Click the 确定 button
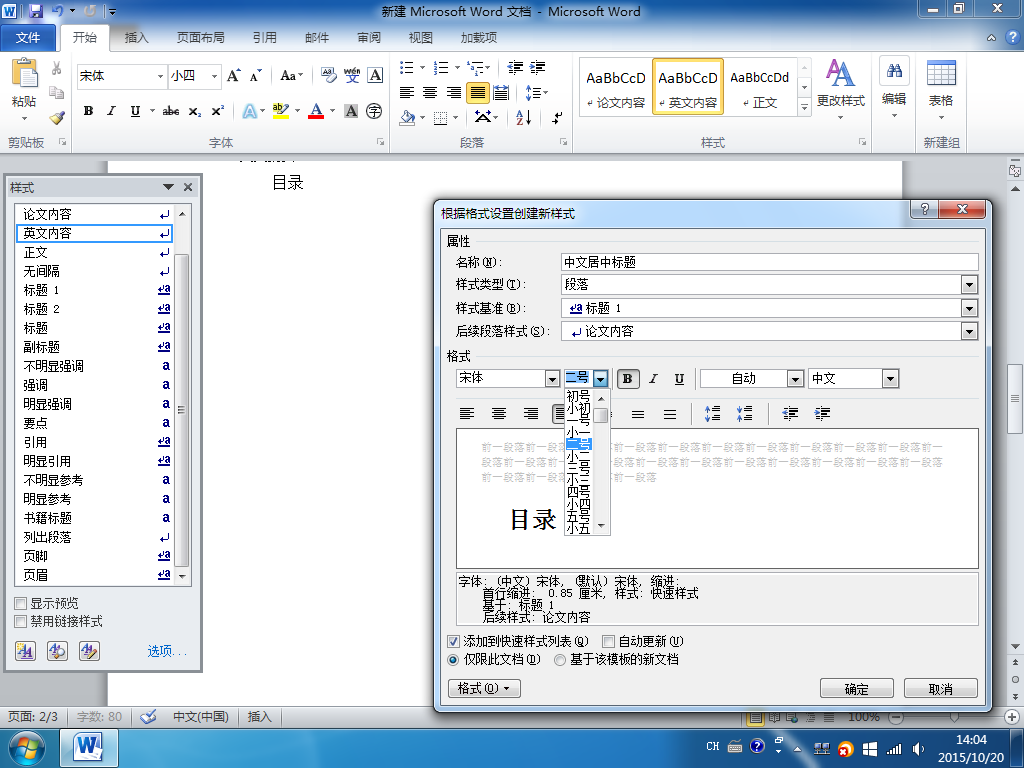The width and height of the screenshot is (1024, 768). [x=856, y=688]
